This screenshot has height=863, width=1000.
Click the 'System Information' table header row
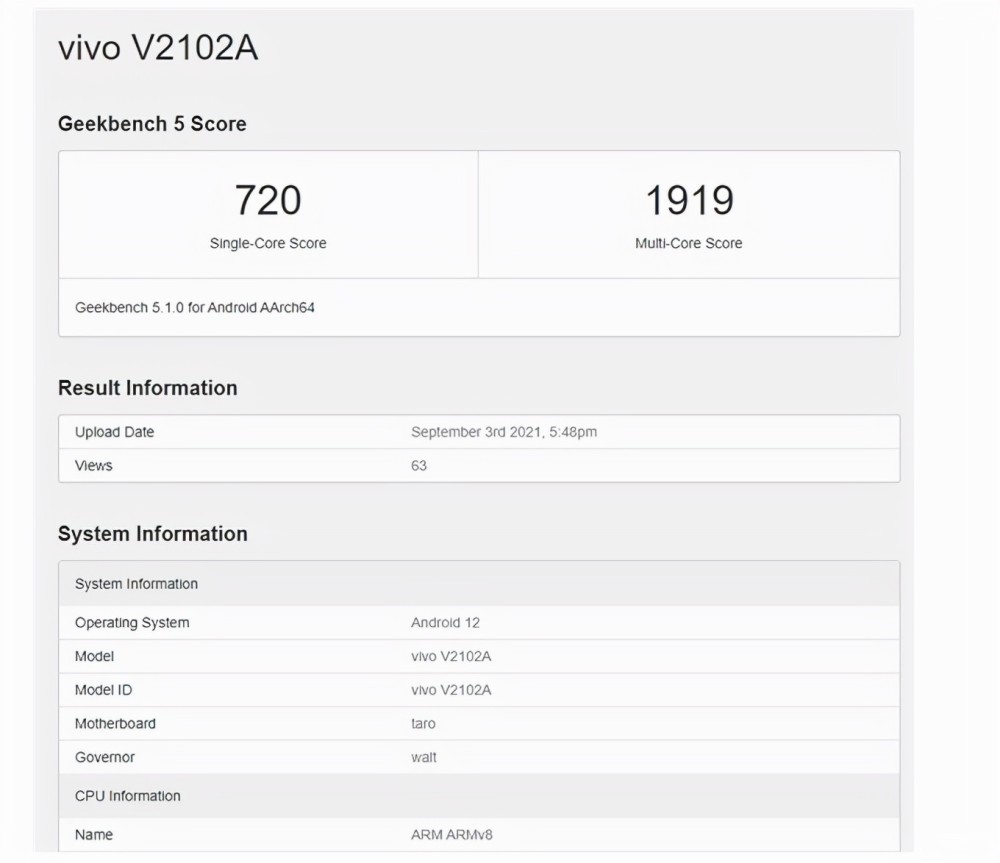pos(479,584)
